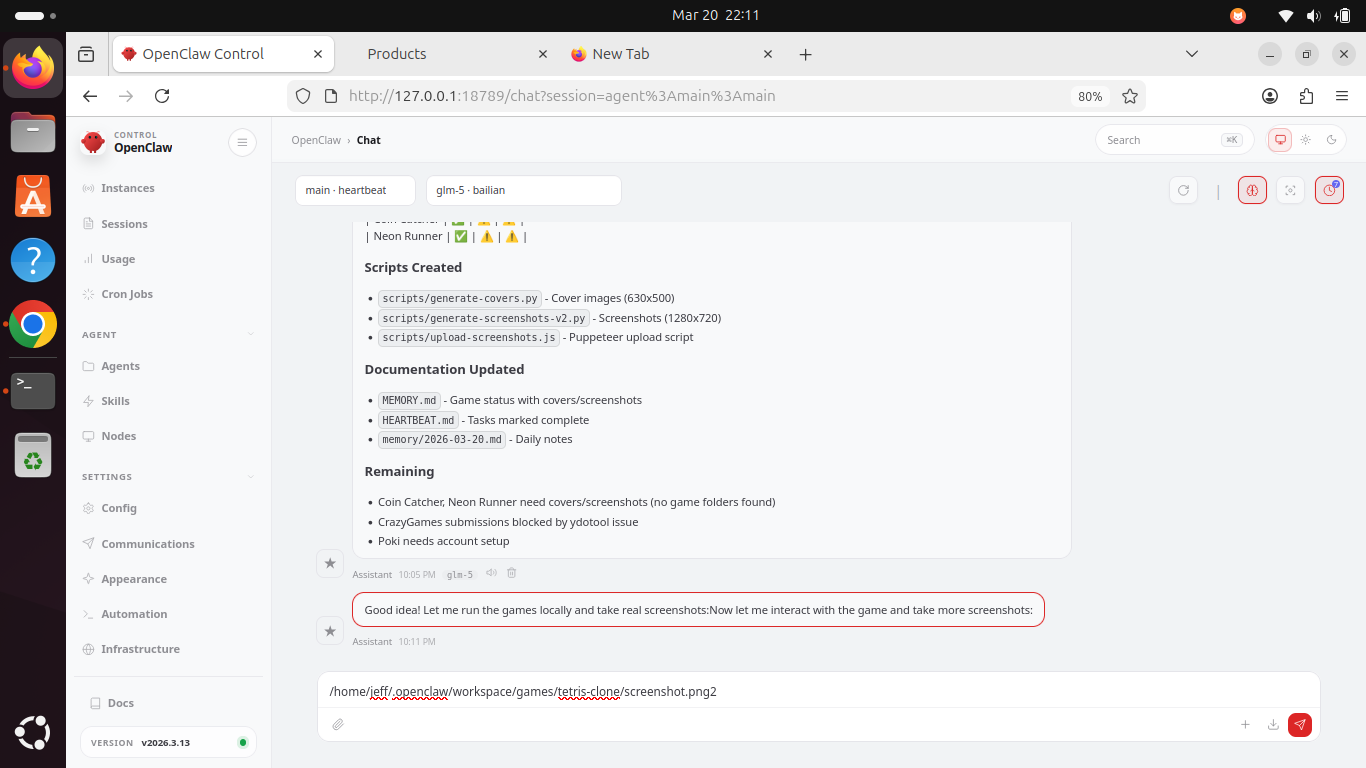Click the OpenClaw breadcrumb link
Image resolution: width=1366 pixels, height=768 pixels.
pos(316,140)
